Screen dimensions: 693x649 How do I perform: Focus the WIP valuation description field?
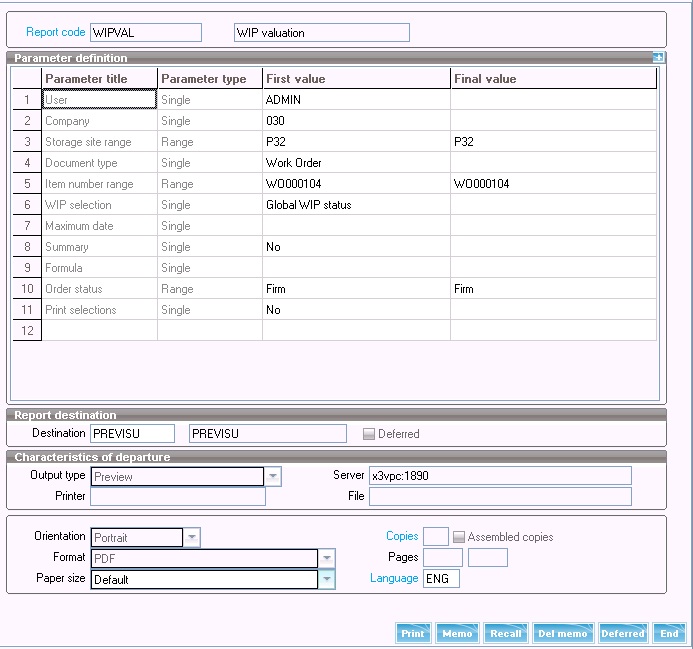(x=322, y=33)
